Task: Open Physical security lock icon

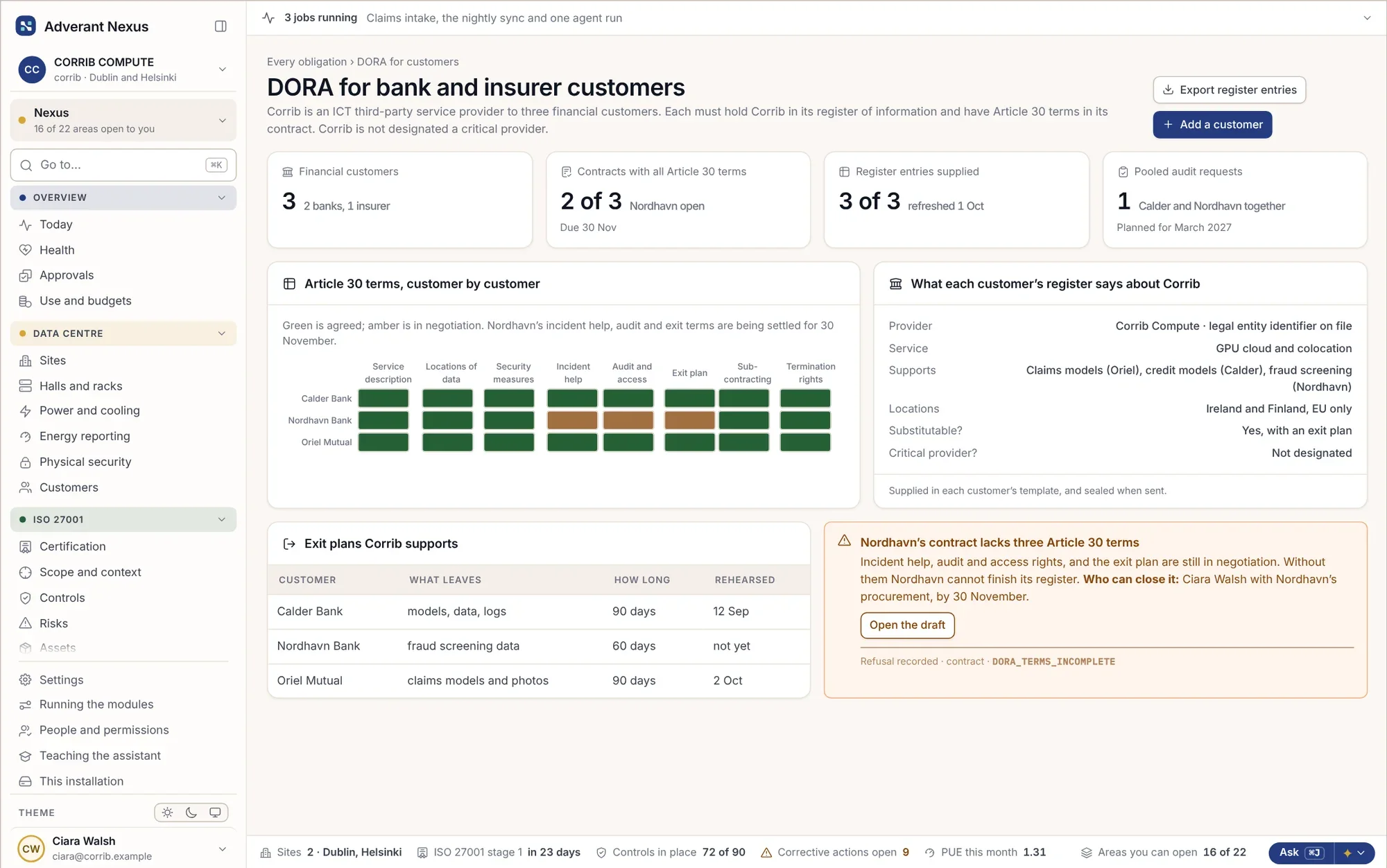Action: pyautogui.click(x=26, y=462)
